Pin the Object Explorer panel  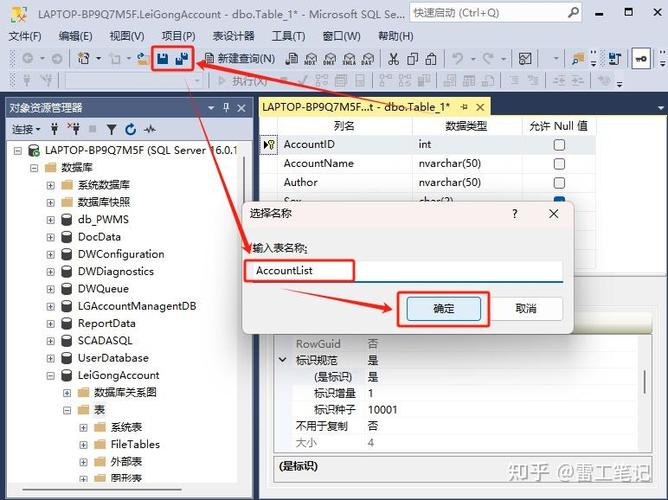pyautogui.click(x=226, y=108)
